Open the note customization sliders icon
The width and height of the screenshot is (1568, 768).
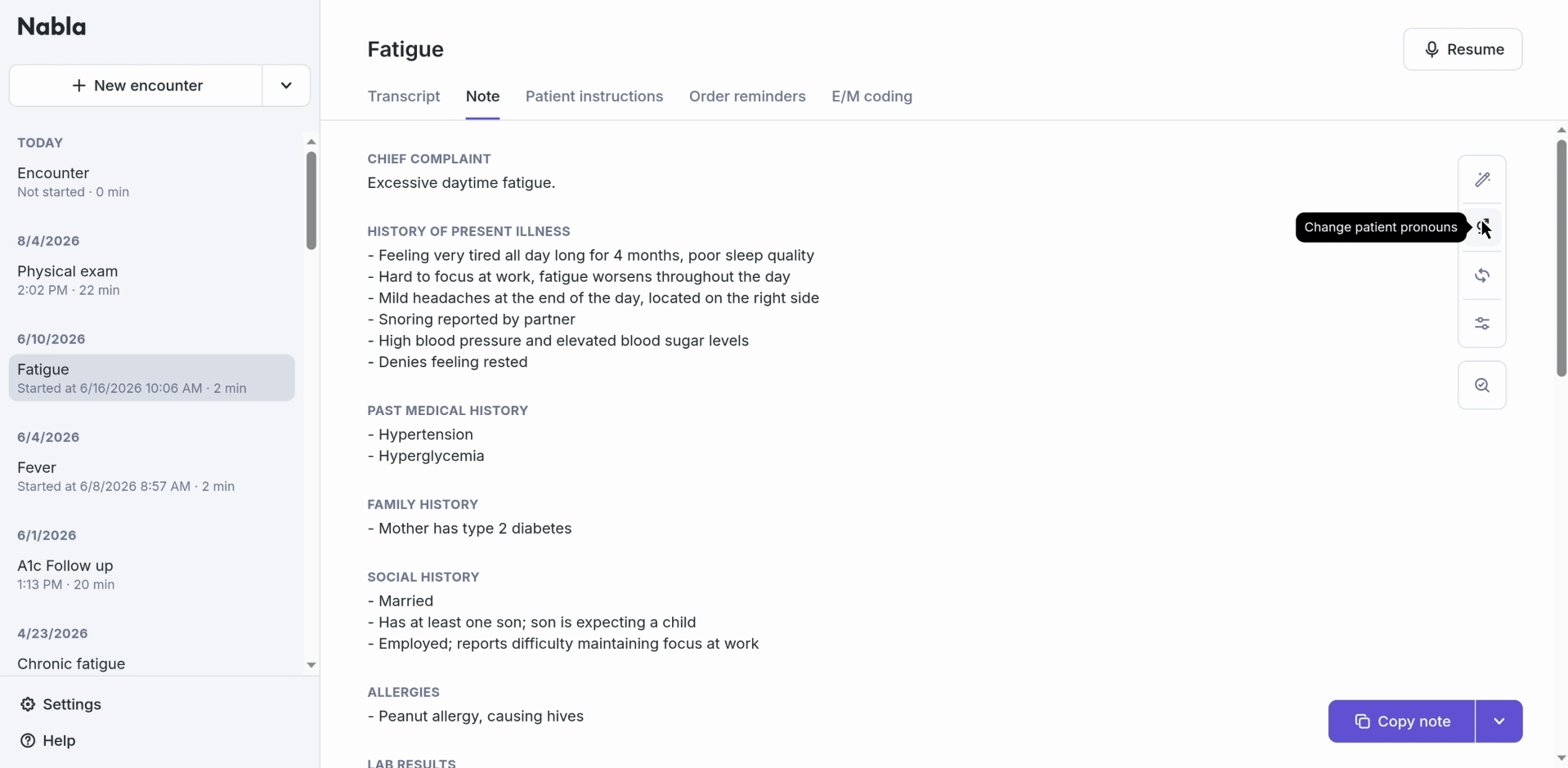coord(1481,324)
